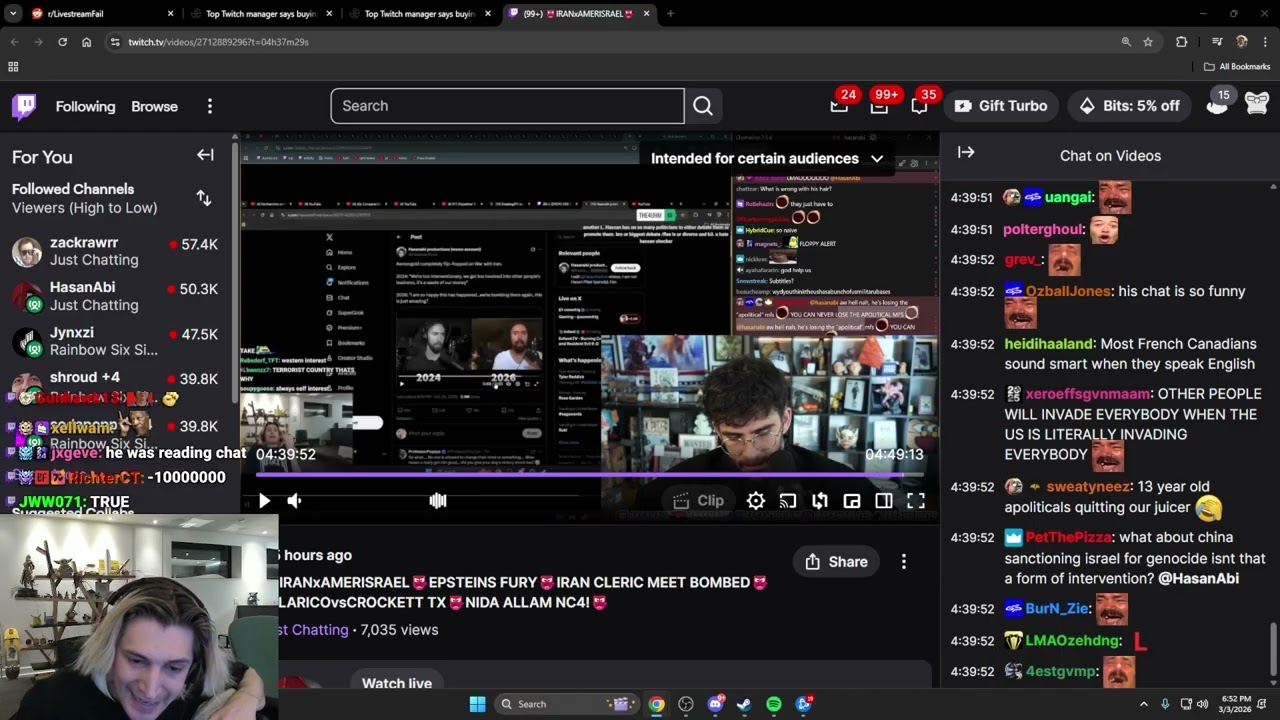
Task: Open the video options three-dot menu
Action: tap(904, 562)
